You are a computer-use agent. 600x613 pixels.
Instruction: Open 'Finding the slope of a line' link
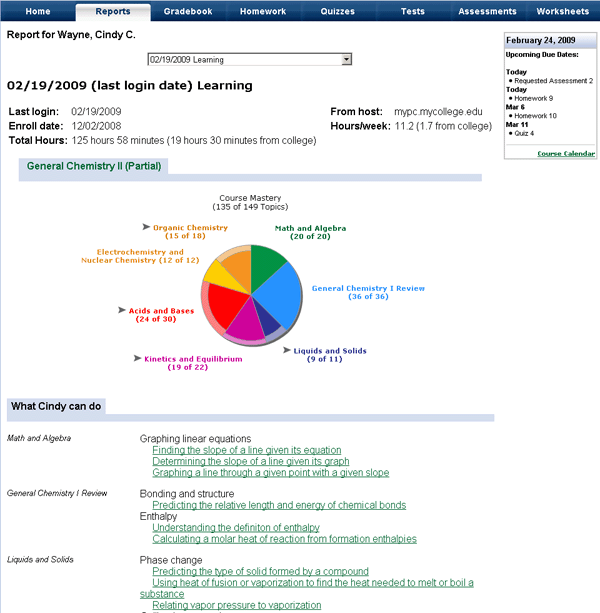(x=246, y=450)
